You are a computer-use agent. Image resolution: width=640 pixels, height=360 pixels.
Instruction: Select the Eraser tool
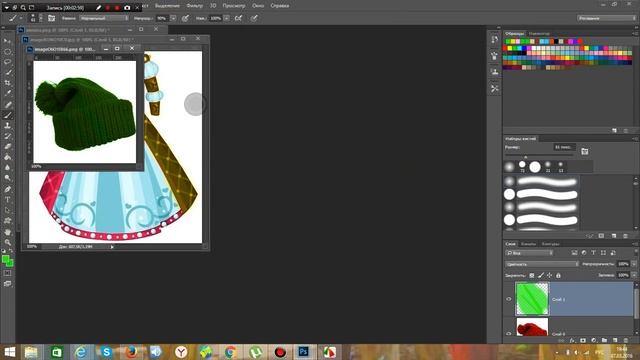pos(7,147)
